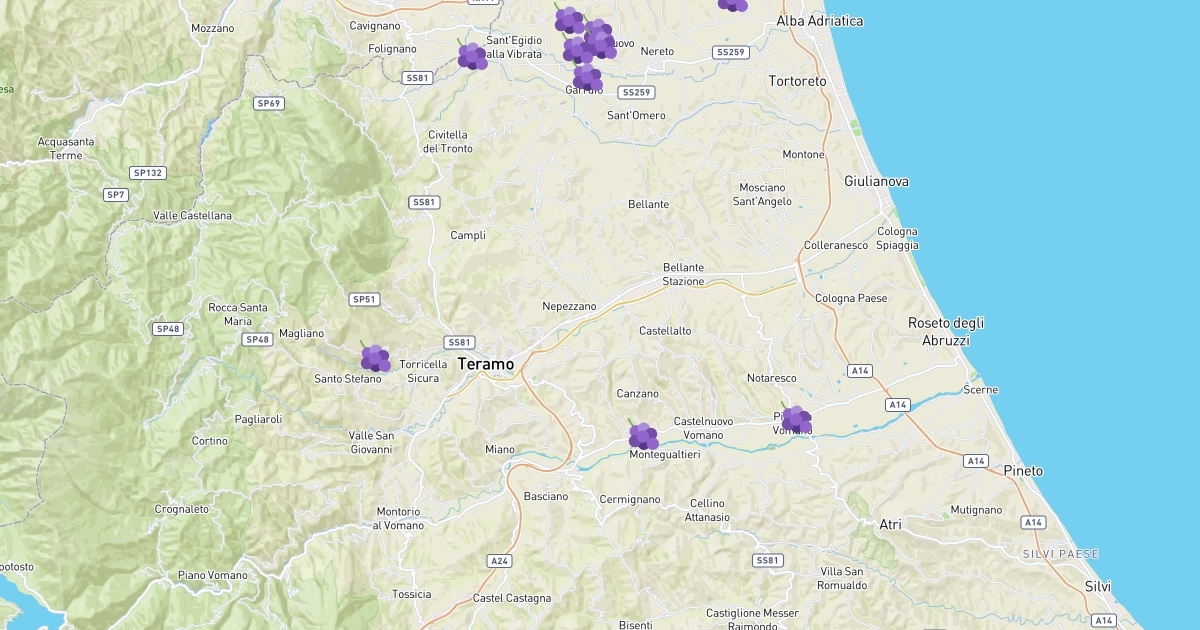Click the A24 motorway shield
This screenshot has width=1200, height=630.
click(500, 561)
